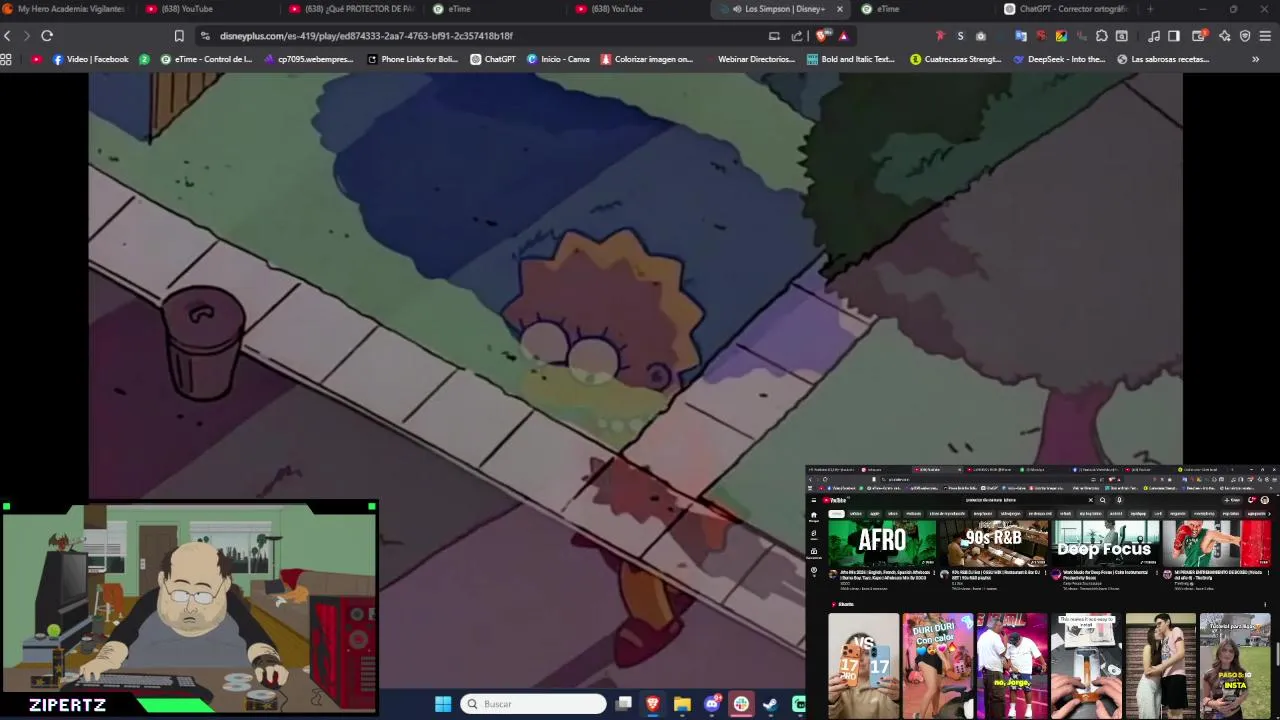Open the YouTube bookmark icon
The image size is (1280, 720).
click(37, 60)
